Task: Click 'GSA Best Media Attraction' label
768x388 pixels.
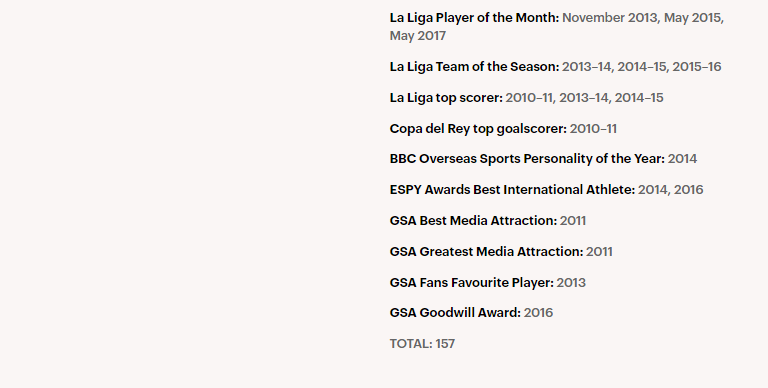Action: tap(473, 221)
